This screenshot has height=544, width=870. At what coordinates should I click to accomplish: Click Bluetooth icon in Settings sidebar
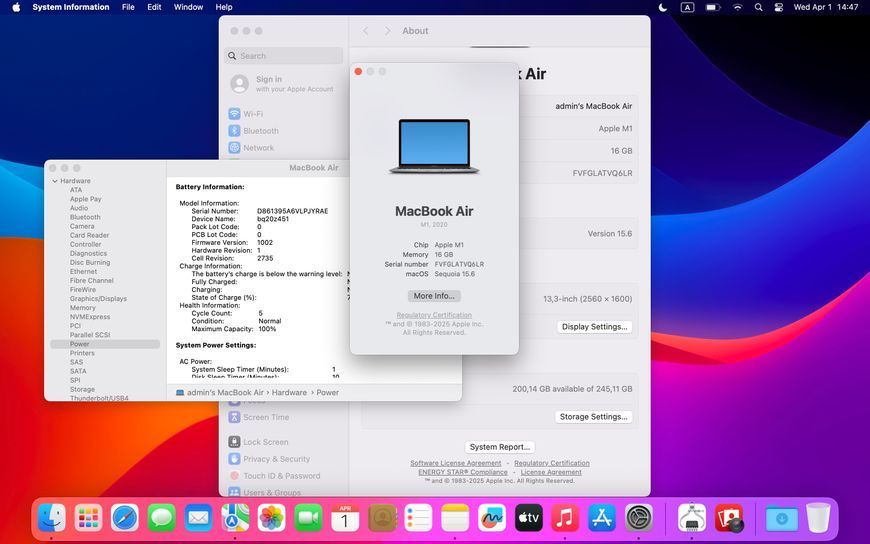234,131
